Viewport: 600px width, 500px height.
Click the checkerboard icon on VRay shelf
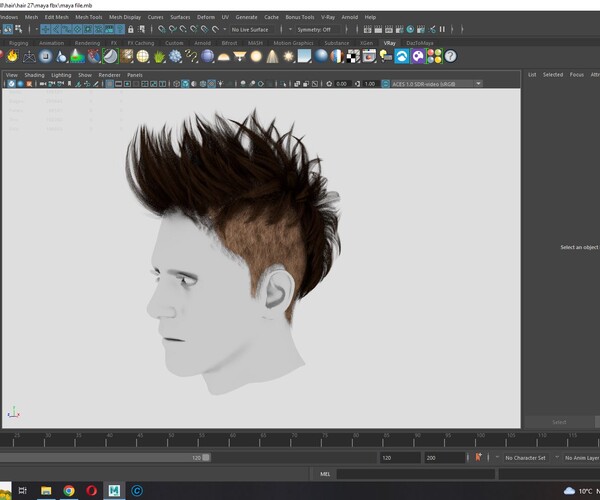click(353, 57)
